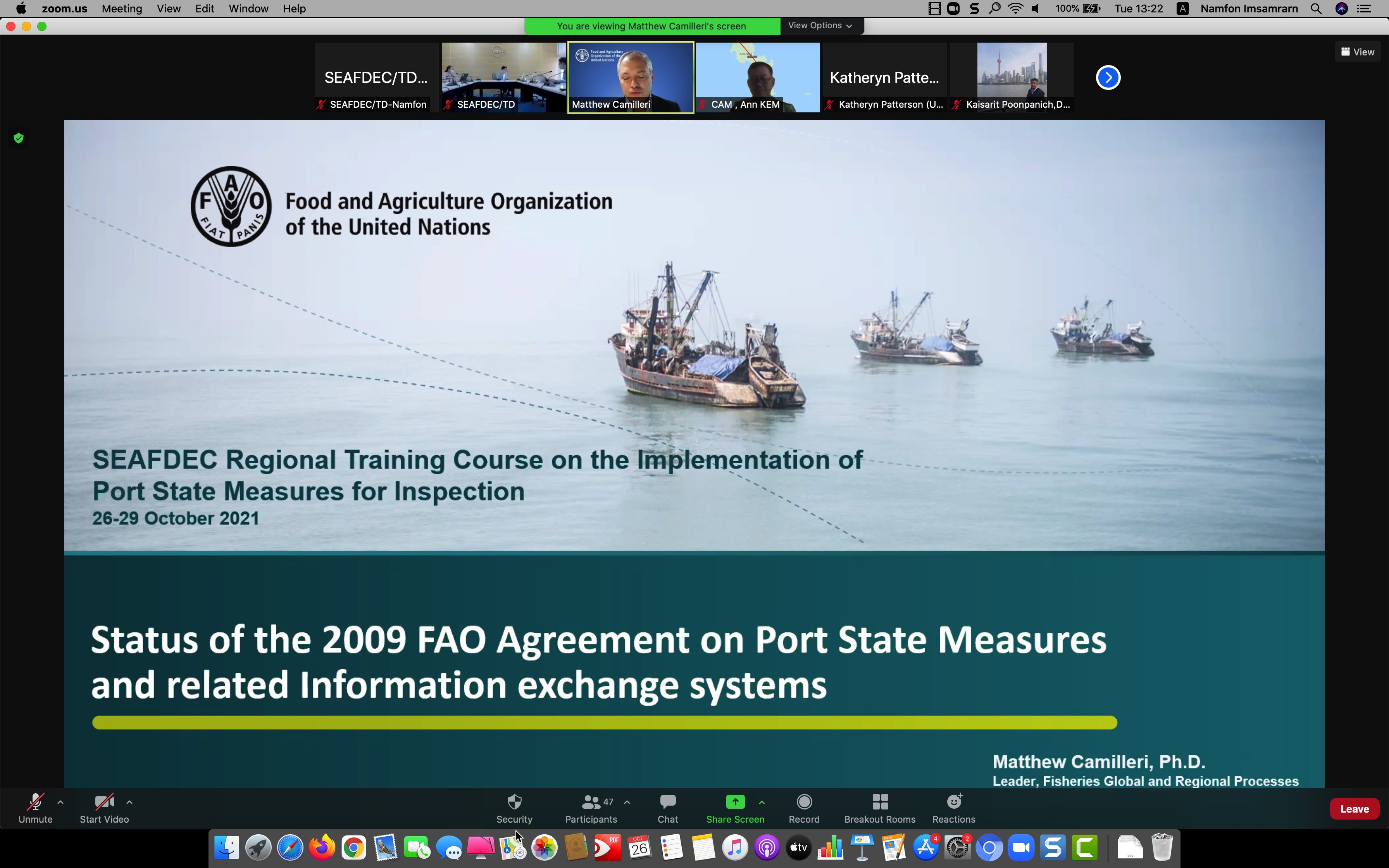Open the Reactions menu
1389x868 pixels.
[953, 802]
